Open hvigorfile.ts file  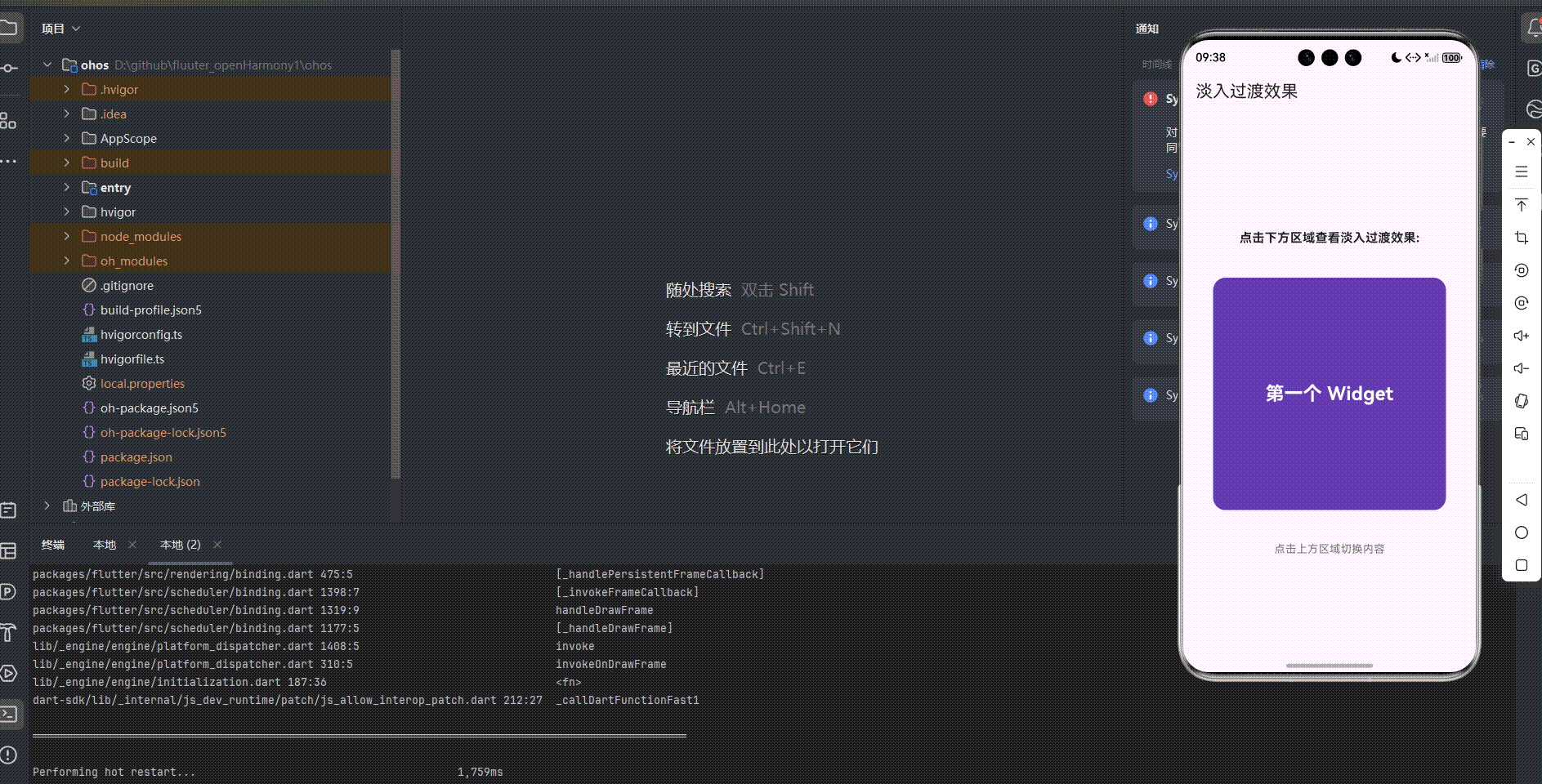[x=132, y=359]
